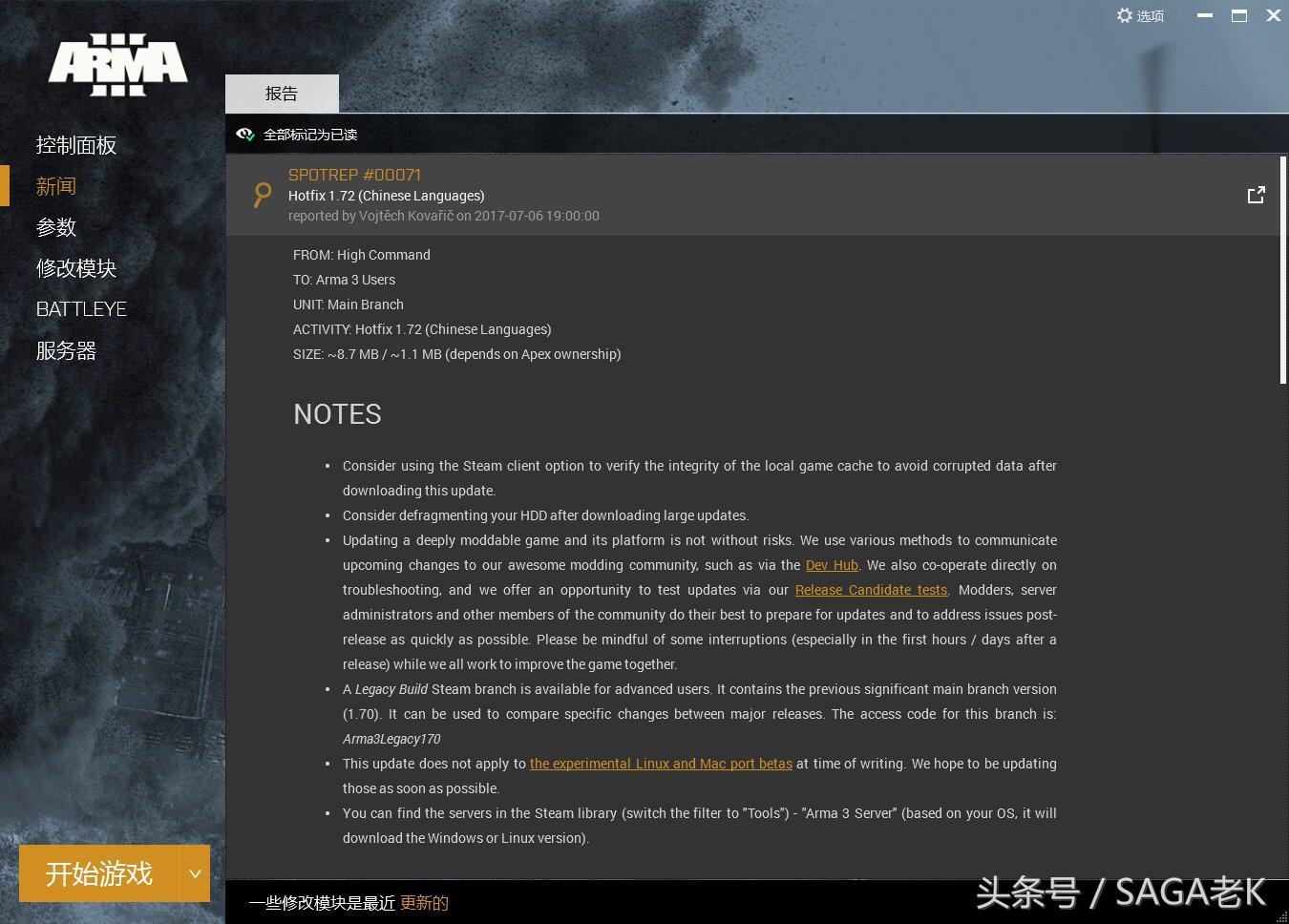The image size is (1289, 924).
Task: Click the NOTES heading
Action: [x=337, y=414]
